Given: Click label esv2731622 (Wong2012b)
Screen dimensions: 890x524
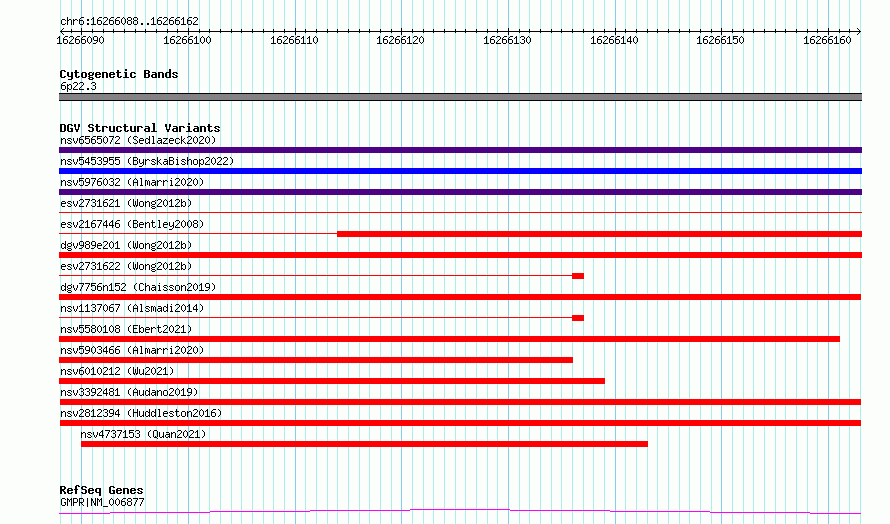Looking at the screenshot, I should click(x=126, y=266).
